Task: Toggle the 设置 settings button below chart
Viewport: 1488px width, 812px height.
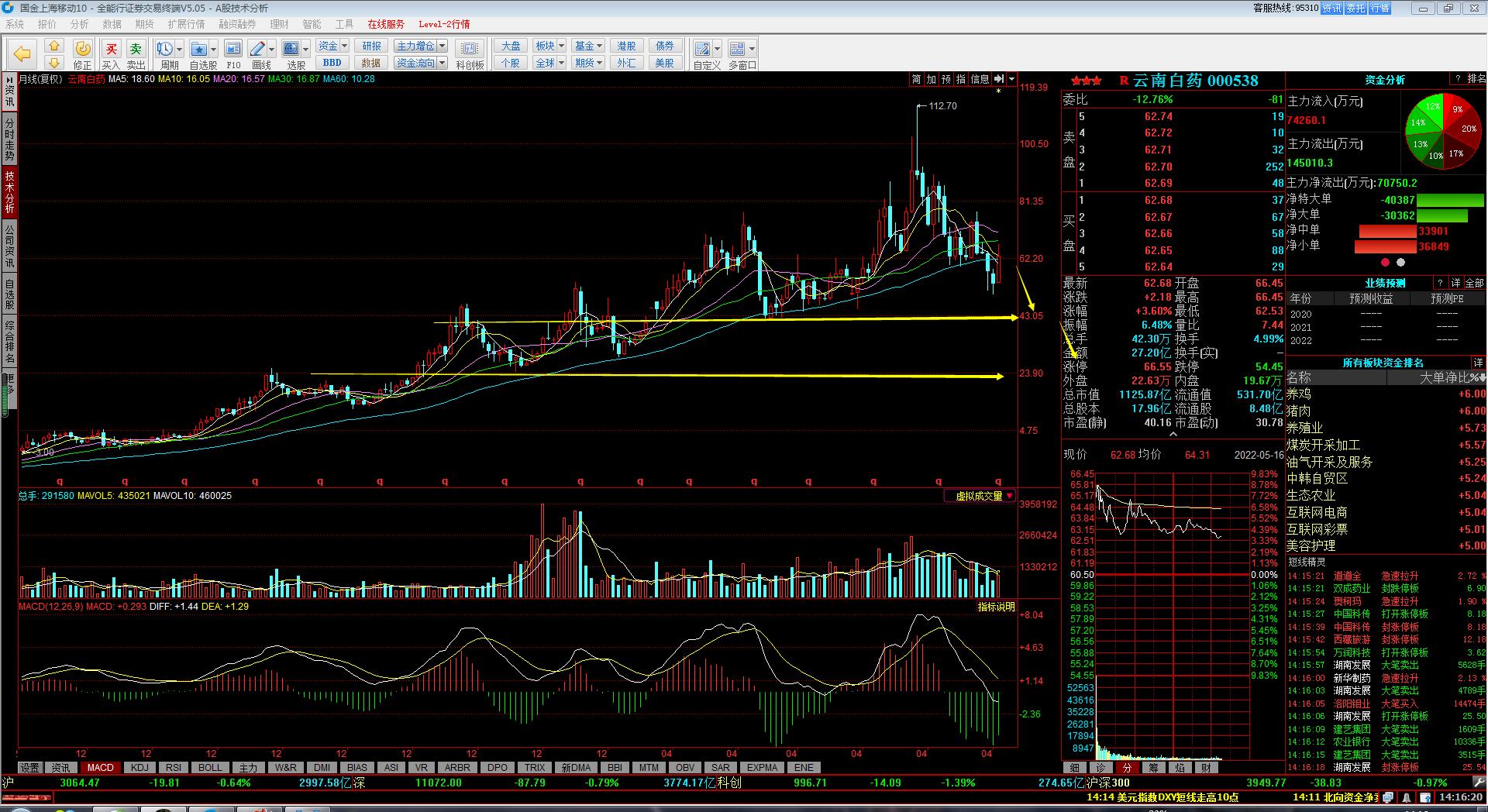Action: point(29,768)
